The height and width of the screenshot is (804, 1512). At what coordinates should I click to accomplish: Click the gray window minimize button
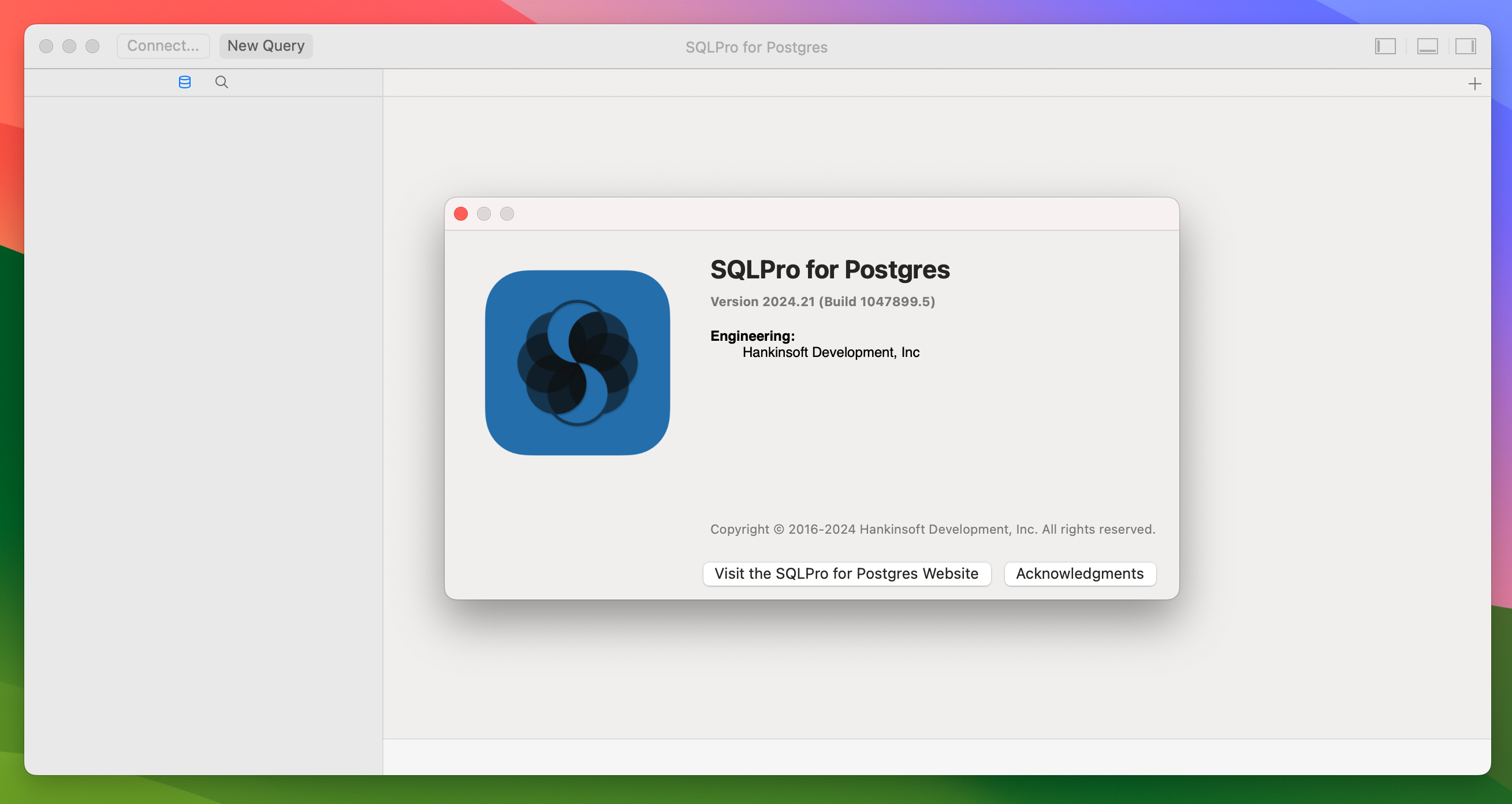(x=484, y=213)
